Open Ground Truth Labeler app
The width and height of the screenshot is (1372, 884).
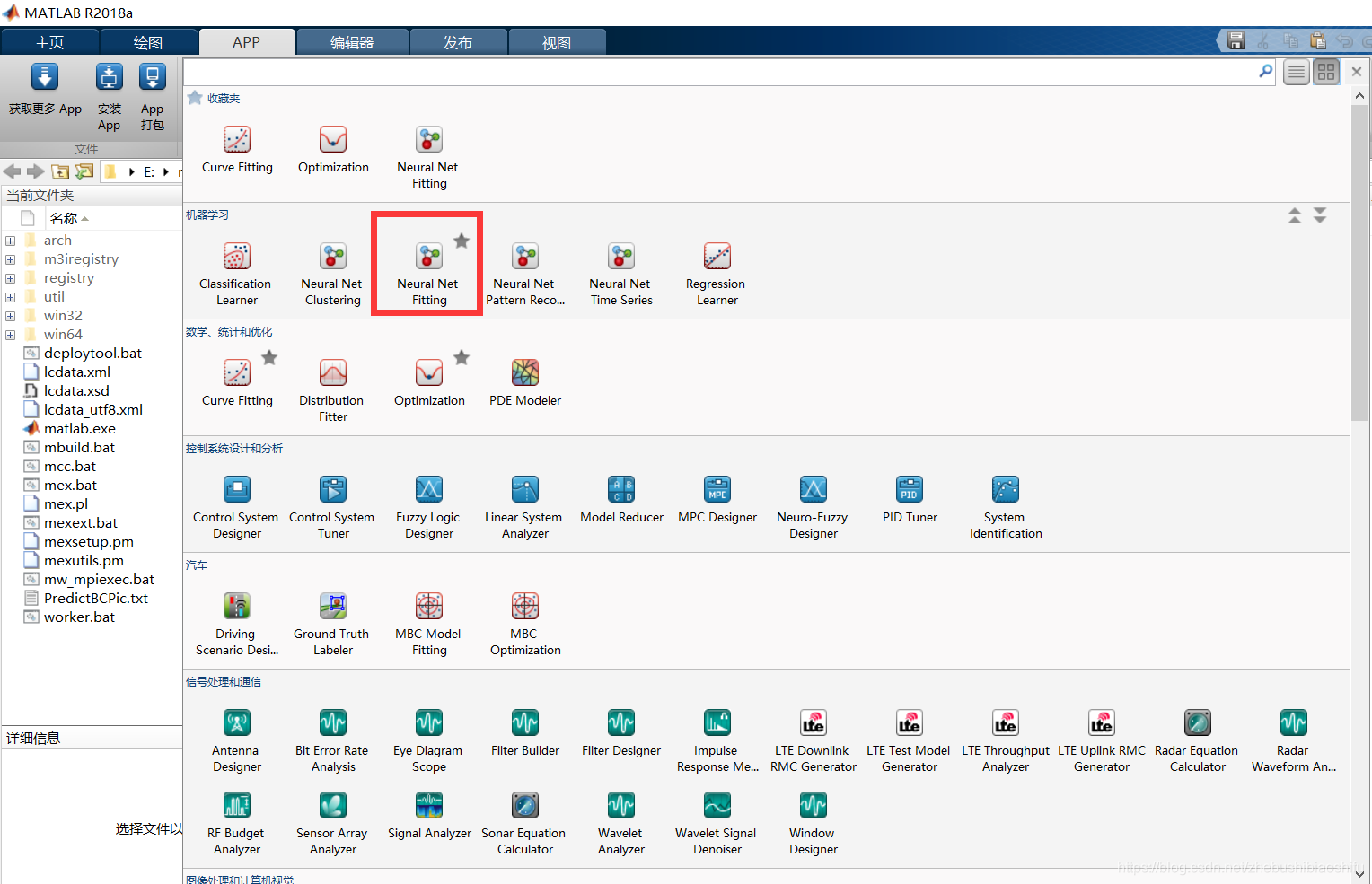click(x=332, y=624)
